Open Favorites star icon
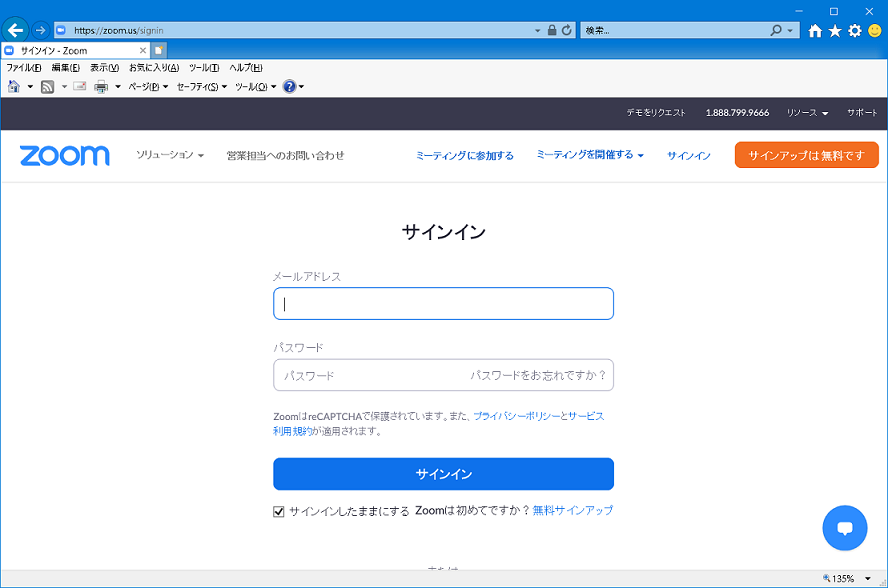 pyautogui.click(x=835, y=31)
